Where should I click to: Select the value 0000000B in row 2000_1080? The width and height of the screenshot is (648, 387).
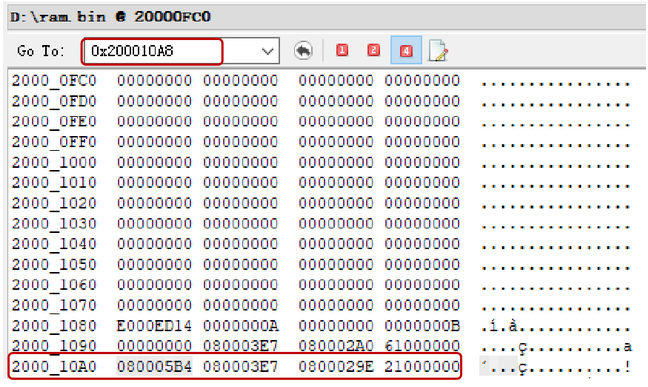(x=422, y=326)
